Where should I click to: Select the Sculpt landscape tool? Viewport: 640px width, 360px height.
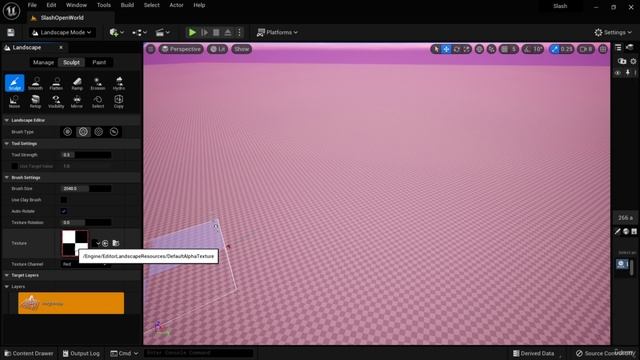(x=15, y=83)
